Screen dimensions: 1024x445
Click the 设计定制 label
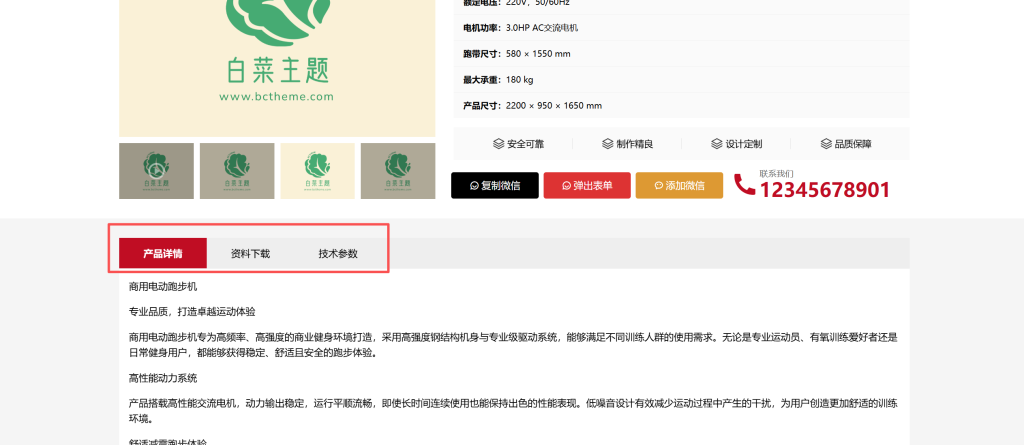[743, 144]
